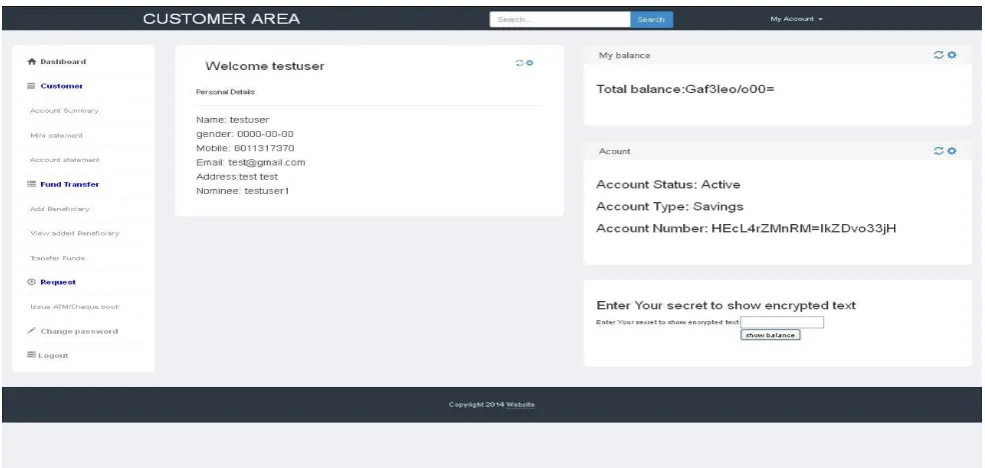Click the Total balance encrypted value
Image resolution: width=985 pixels, height=468 pixels.
728,89
